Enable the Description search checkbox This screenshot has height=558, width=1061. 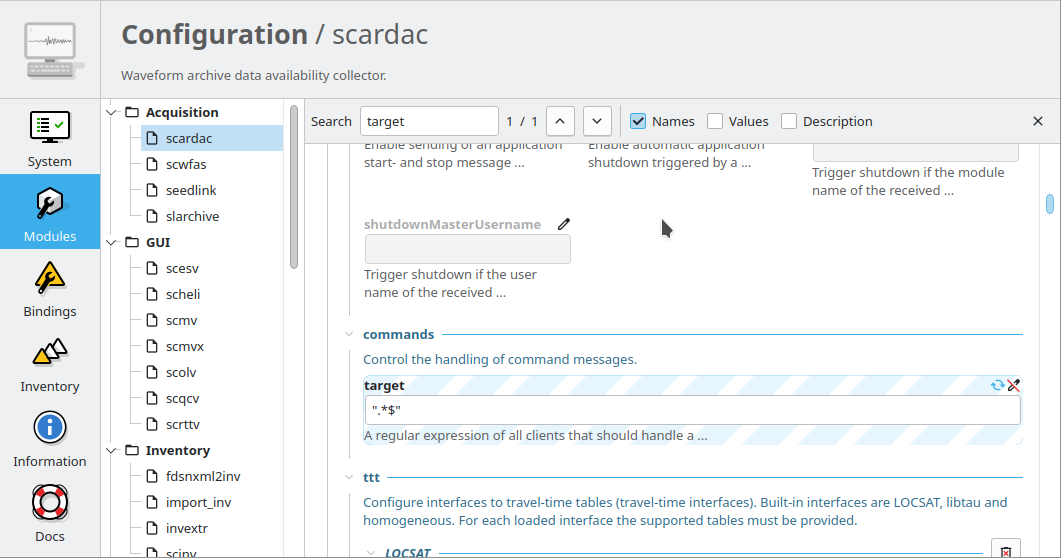[x=789, y=121]
